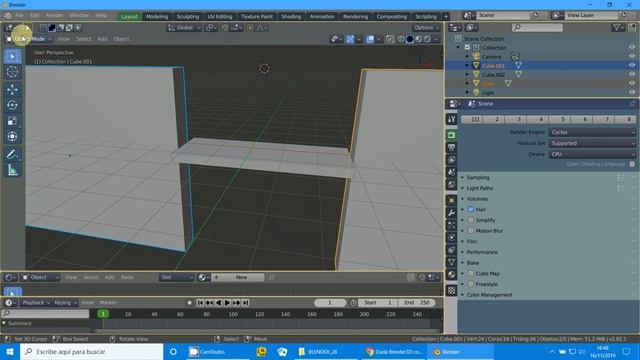Image resolution: width=640 pixels, height=360 pixels.
Task: Enable the Motion Blur checkbox
Action: click(x=471, y=231)
